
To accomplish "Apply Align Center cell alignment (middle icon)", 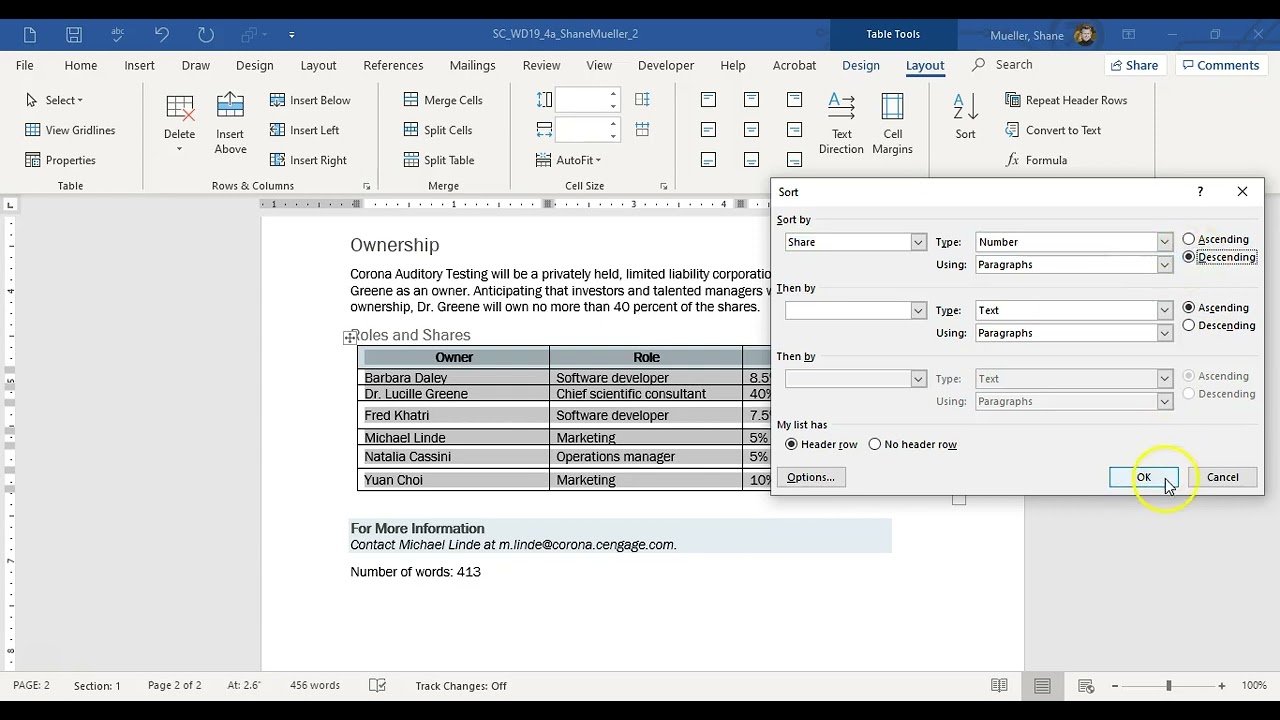I will [751, 130].
